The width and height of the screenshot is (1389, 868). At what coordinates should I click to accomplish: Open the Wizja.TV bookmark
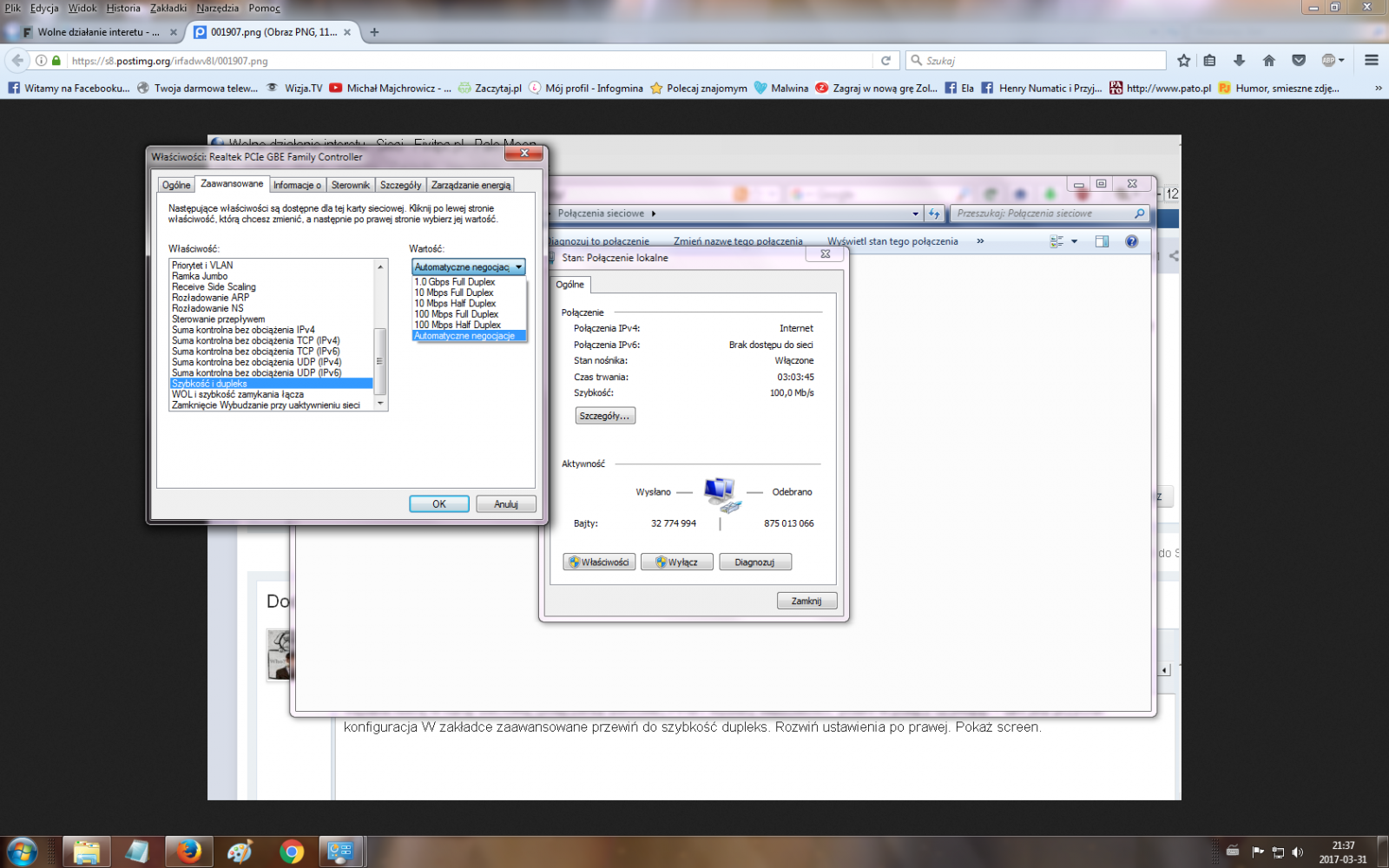(x=294, y=88)
